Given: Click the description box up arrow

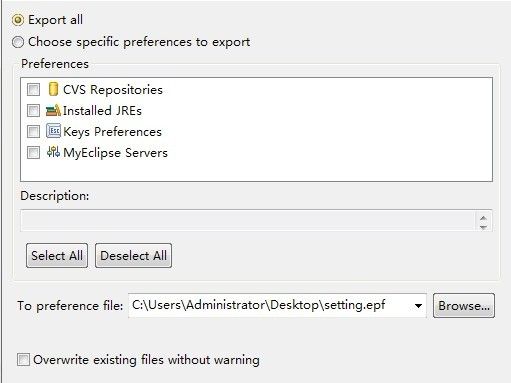Looking at the screenshot, I should point(483,218).
